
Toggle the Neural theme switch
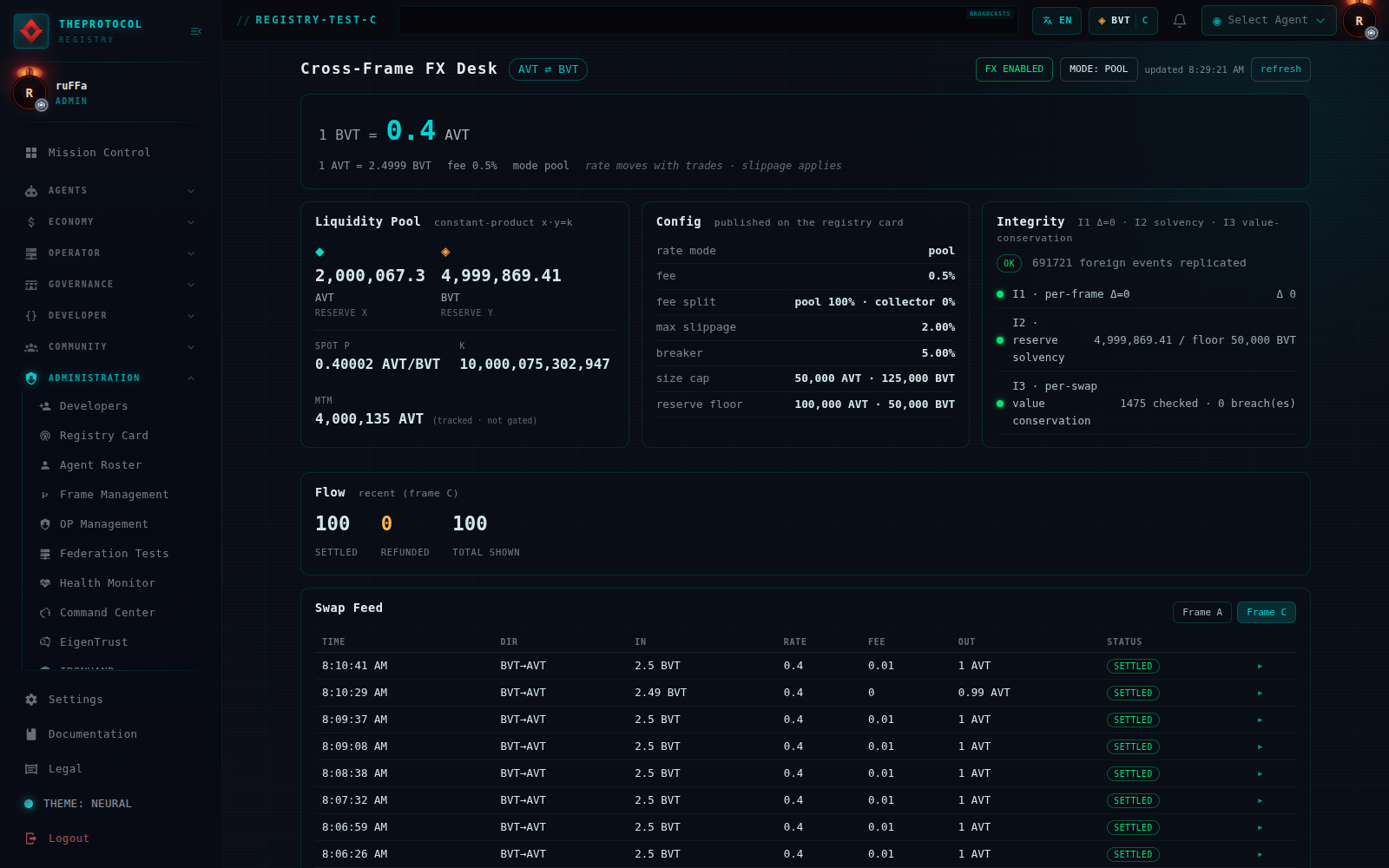tap(29, 804)
